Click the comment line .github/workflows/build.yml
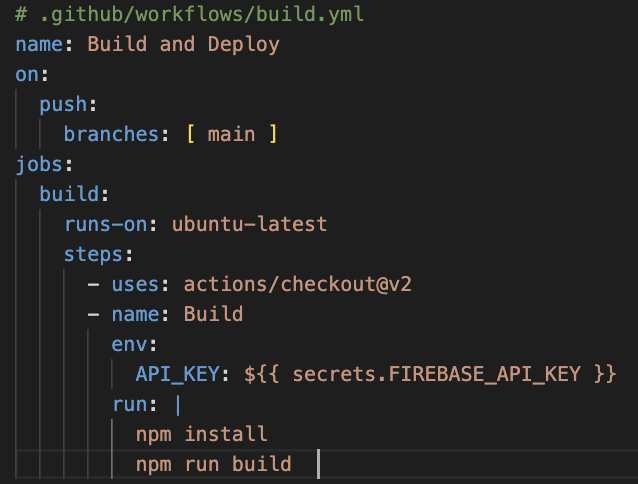The height and width of the screenshot is (484, 638). tap(189, 15)
